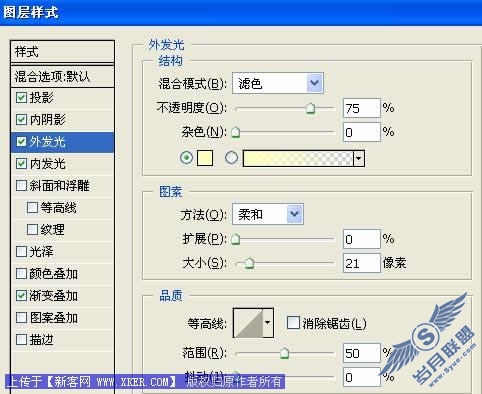Open the 光泽 satin settings row

pyautogui.click(x=62, y=252)
